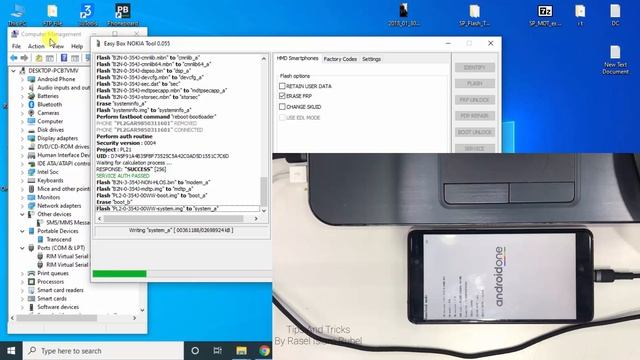Viewport: 640px width, 360px height.
Task: Select the Cameras device category
Action: (x=48, y=113)
